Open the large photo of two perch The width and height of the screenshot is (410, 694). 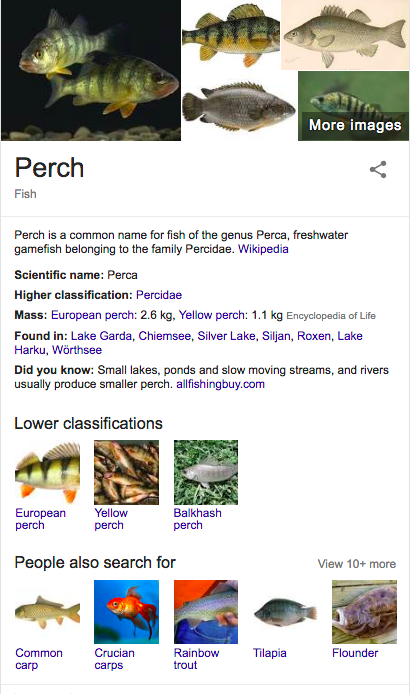point(91,70)
